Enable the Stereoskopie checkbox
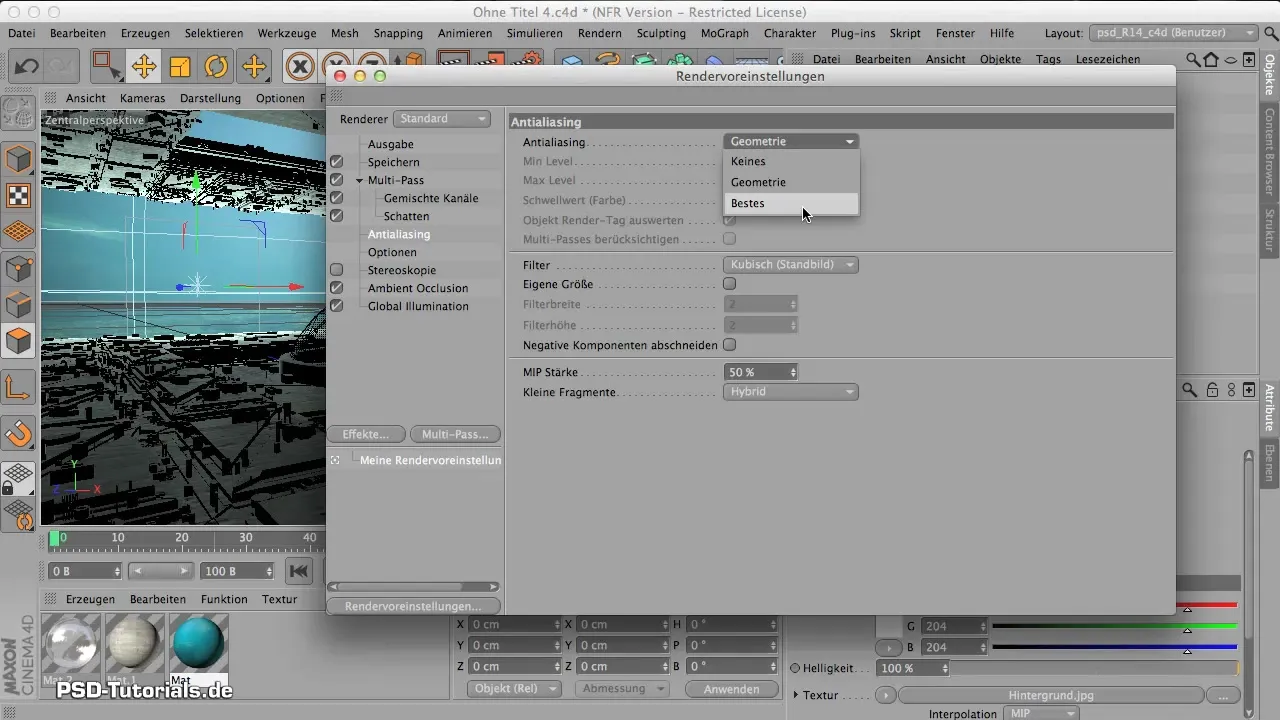Image resolution: width=1280 pixels, height=720 pixels. pos(337,270)
